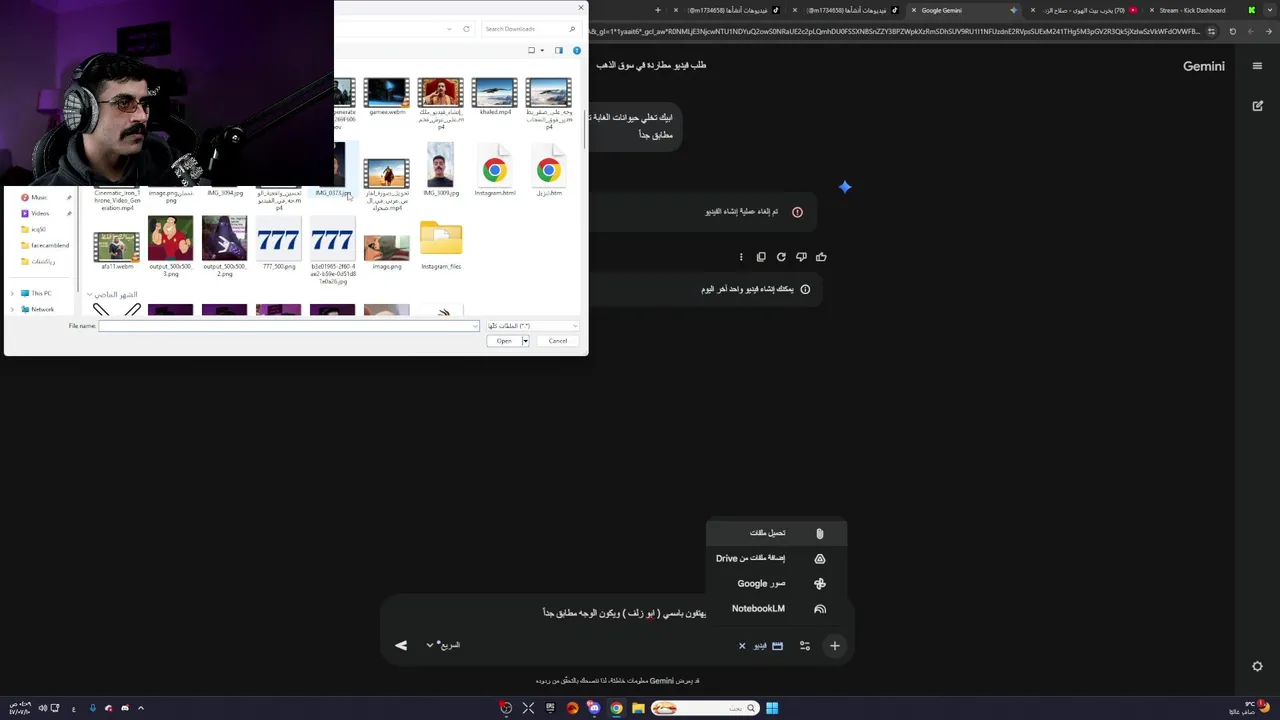Expand This PC in the navigation tree

[x=12, y=293]
